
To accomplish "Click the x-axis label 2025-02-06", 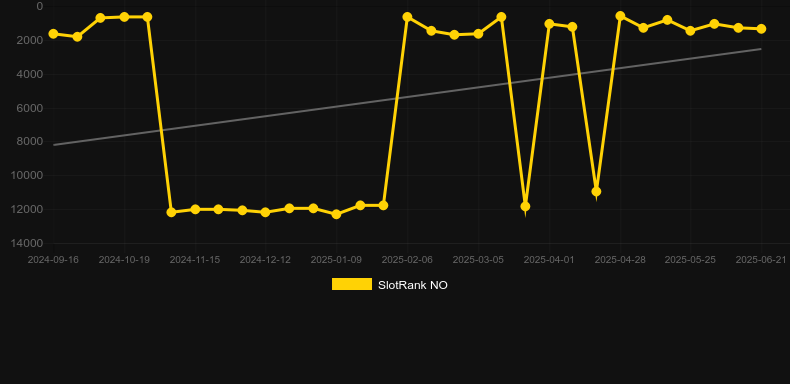I will (x=407, y=260).
